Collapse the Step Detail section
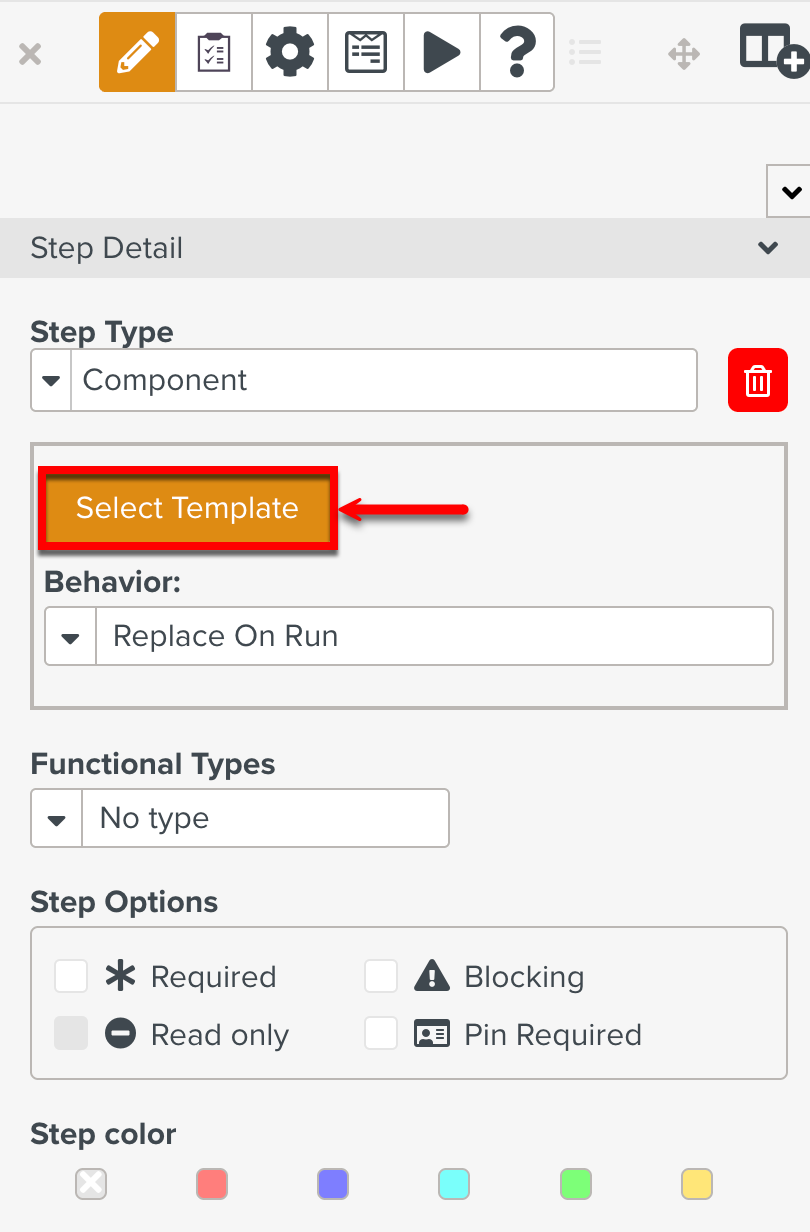Screen dimensions: 810x1232 768,248
